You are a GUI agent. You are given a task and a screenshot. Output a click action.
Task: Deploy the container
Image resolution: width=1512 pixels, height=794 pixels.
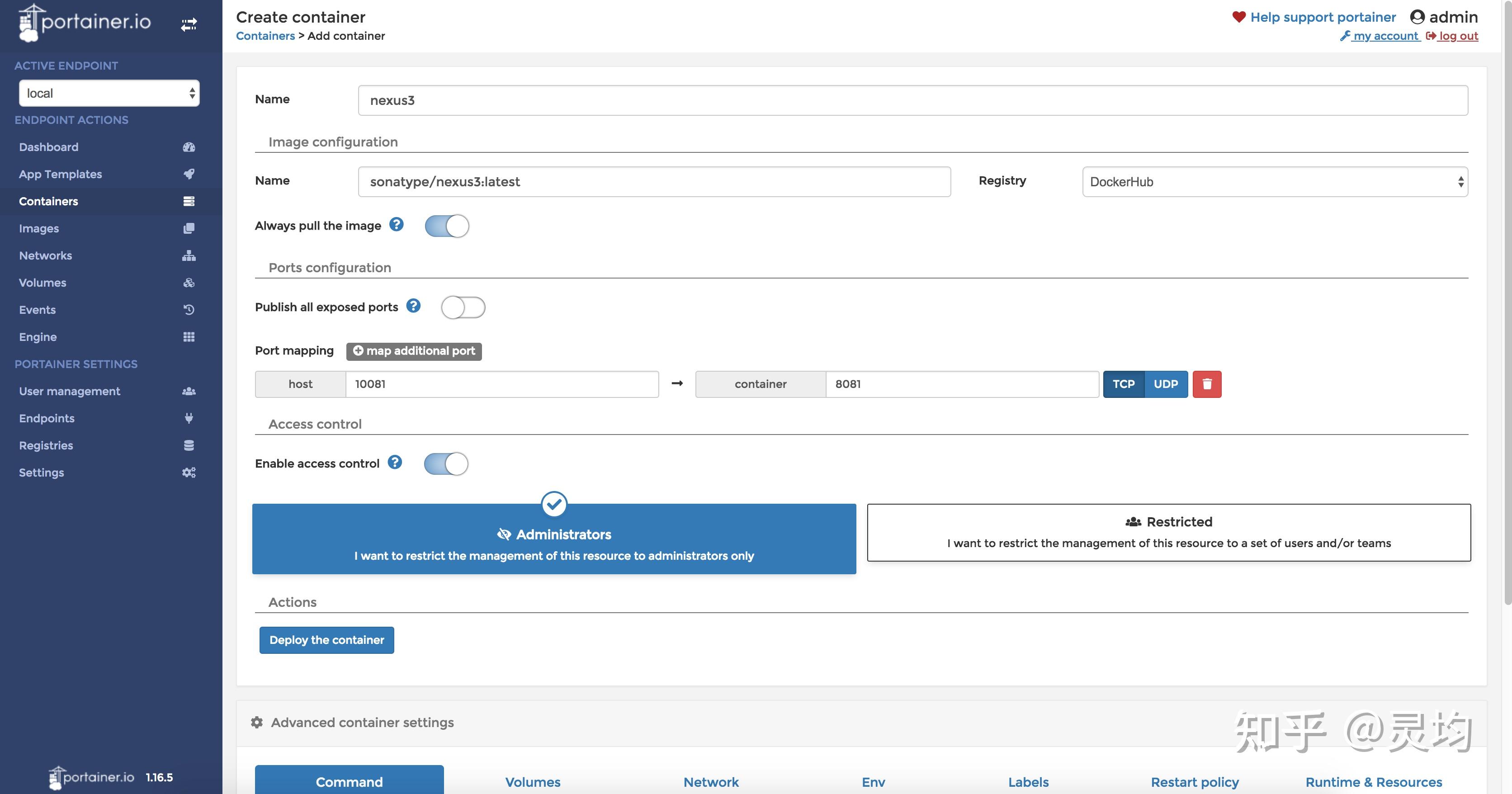tap(326, 640)
